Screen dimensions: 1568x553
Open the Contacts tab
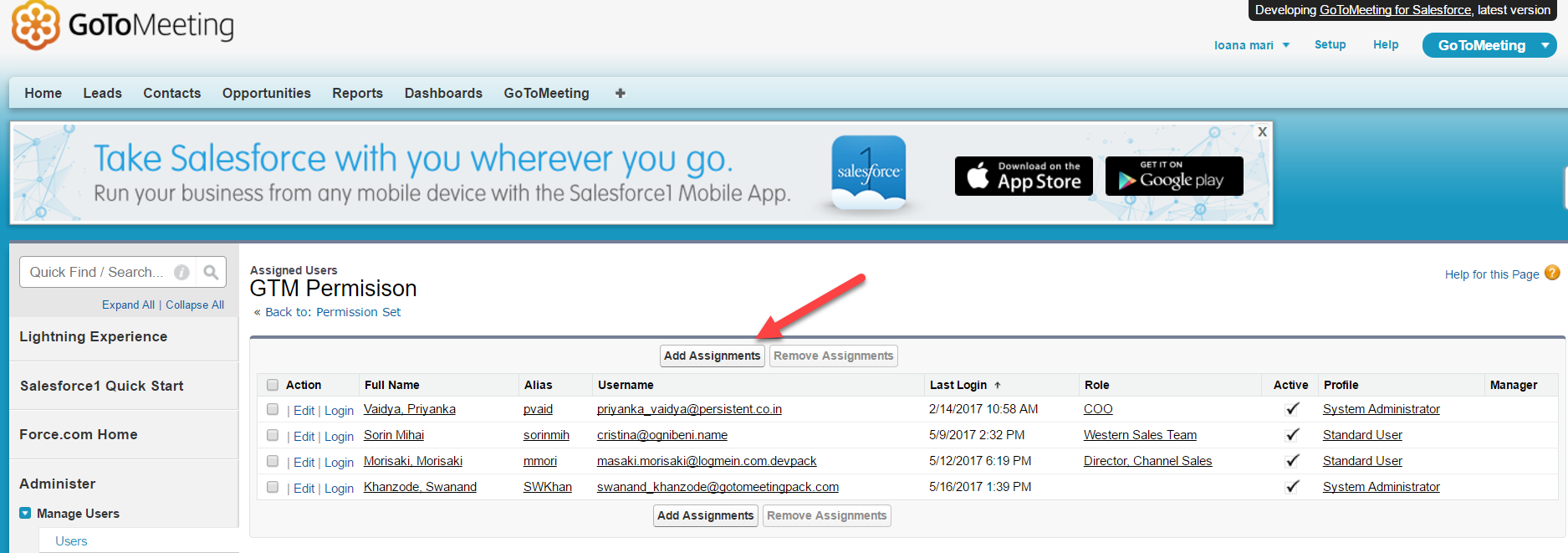pos(171,93)
